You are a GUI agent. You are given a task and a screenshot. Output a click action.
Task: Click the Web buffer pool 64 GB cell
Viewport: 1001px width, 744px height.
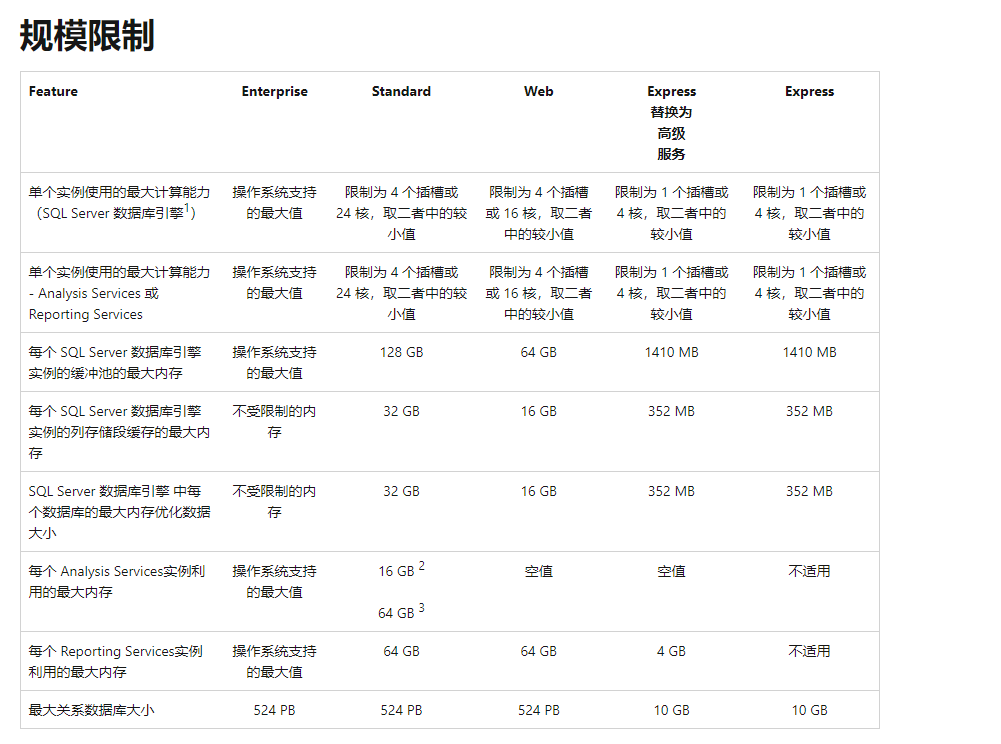click(539, 353)
